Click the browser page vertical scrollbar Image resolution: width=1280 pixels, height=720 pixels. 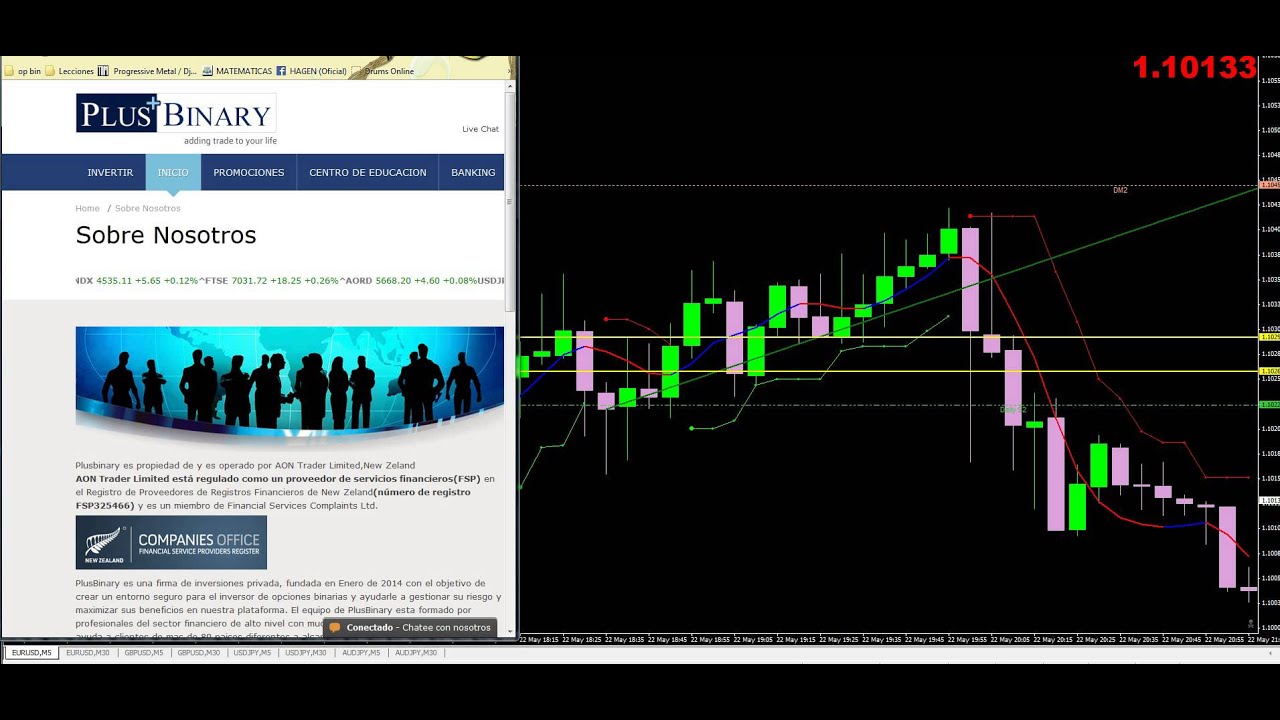tap(510, 200)
